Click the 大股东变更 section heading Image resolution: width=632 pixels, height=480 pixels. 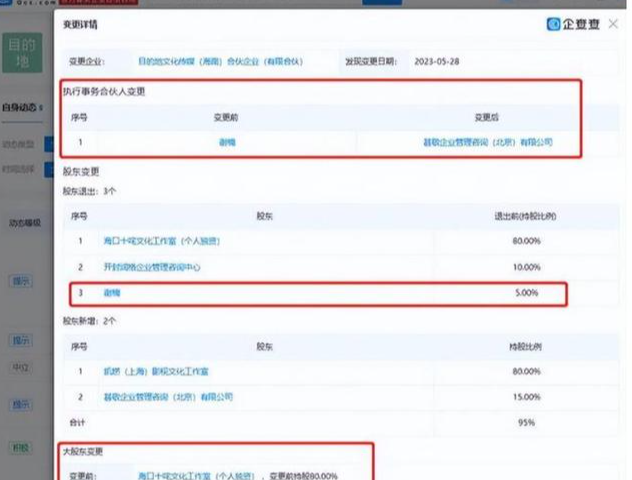pos(83,451)
